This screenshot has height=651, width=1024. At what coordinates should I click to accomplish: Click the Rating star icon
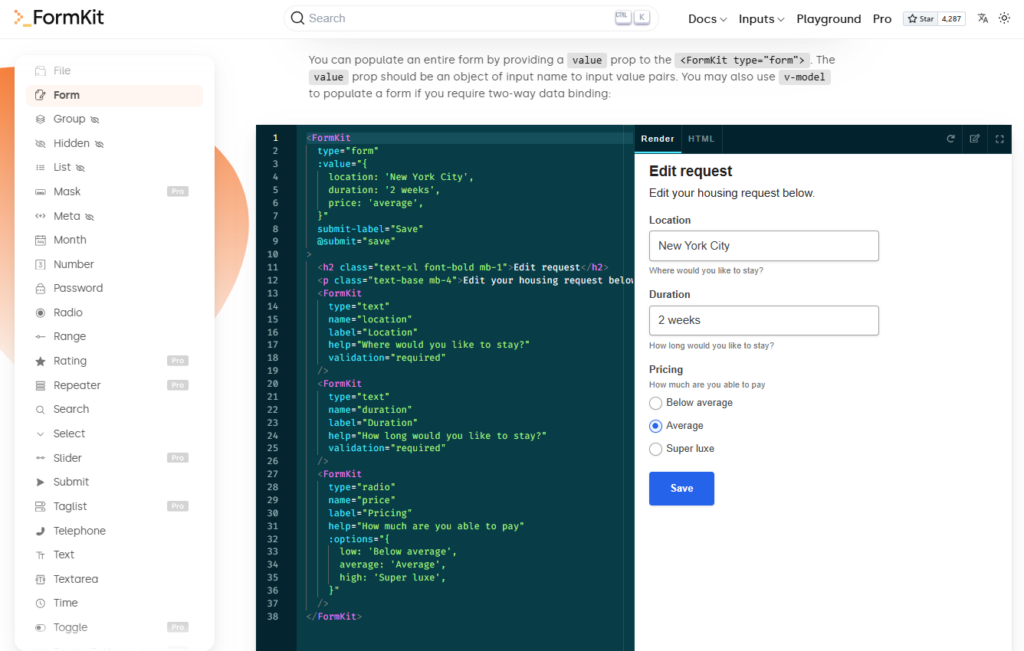40,361
